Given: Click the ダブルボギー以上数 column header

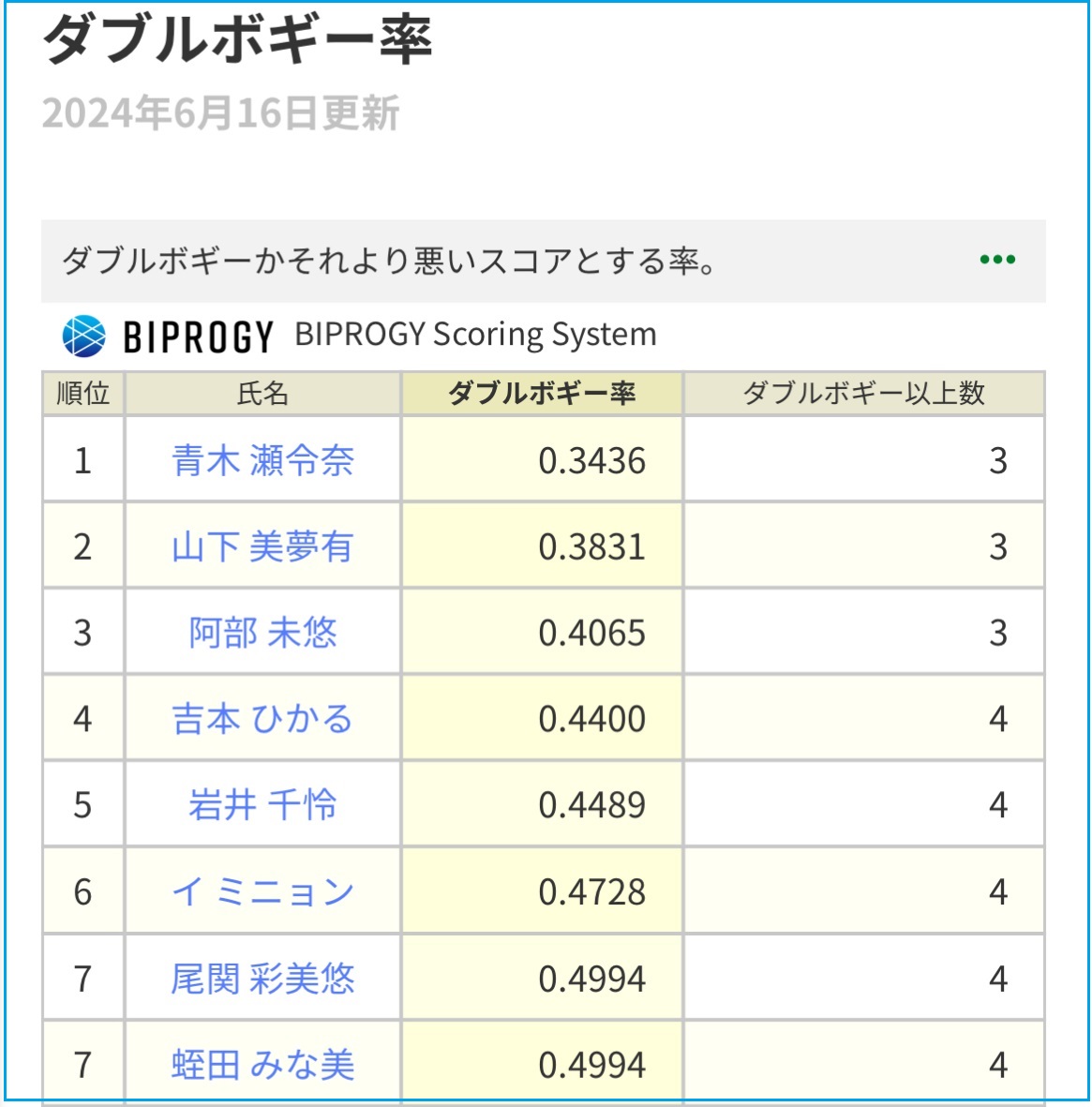Looking at the screenshot, I should 863,394.
